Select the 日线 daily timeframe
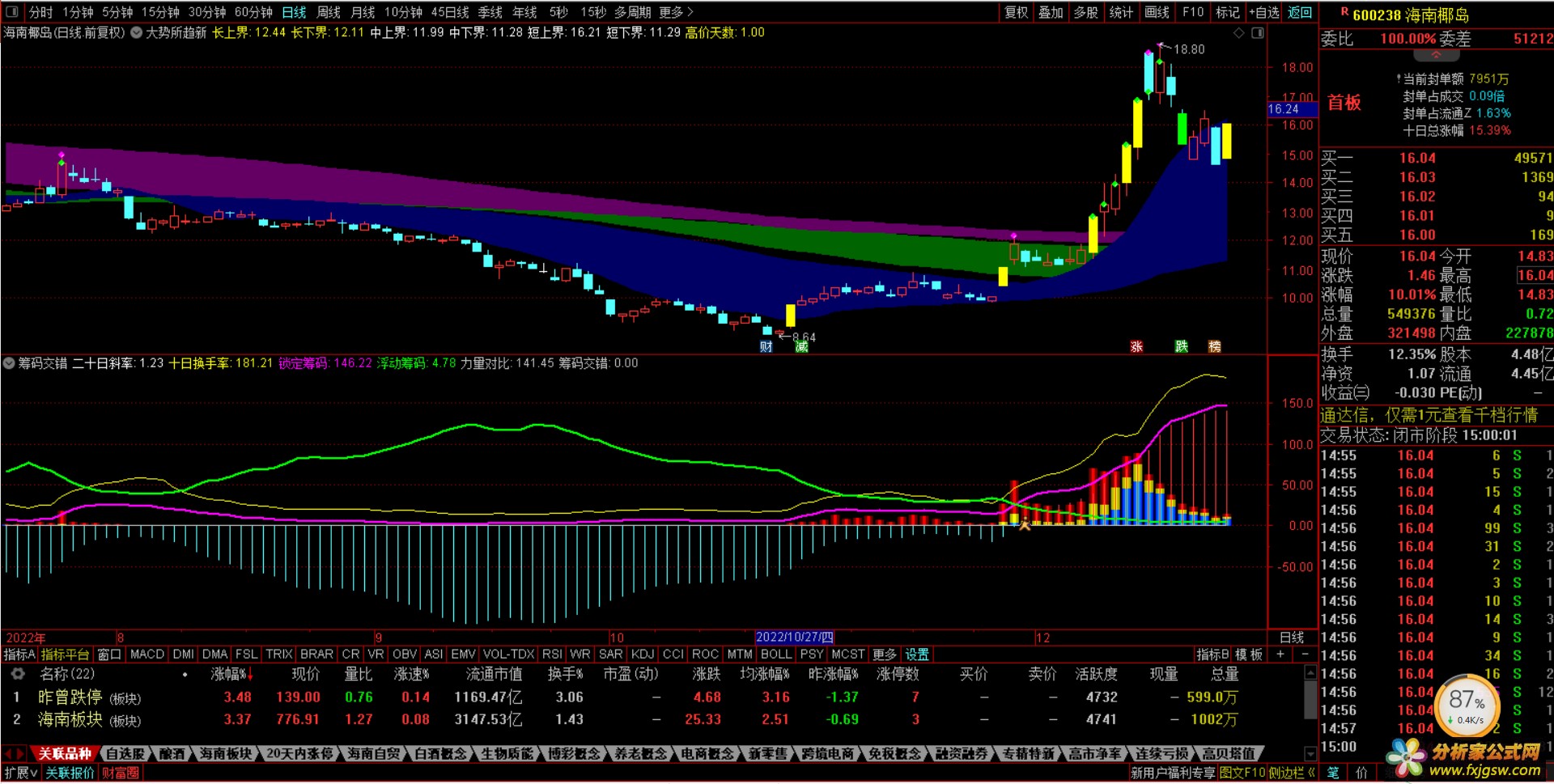Screen dimensions: 1554x784 (294, 12)
